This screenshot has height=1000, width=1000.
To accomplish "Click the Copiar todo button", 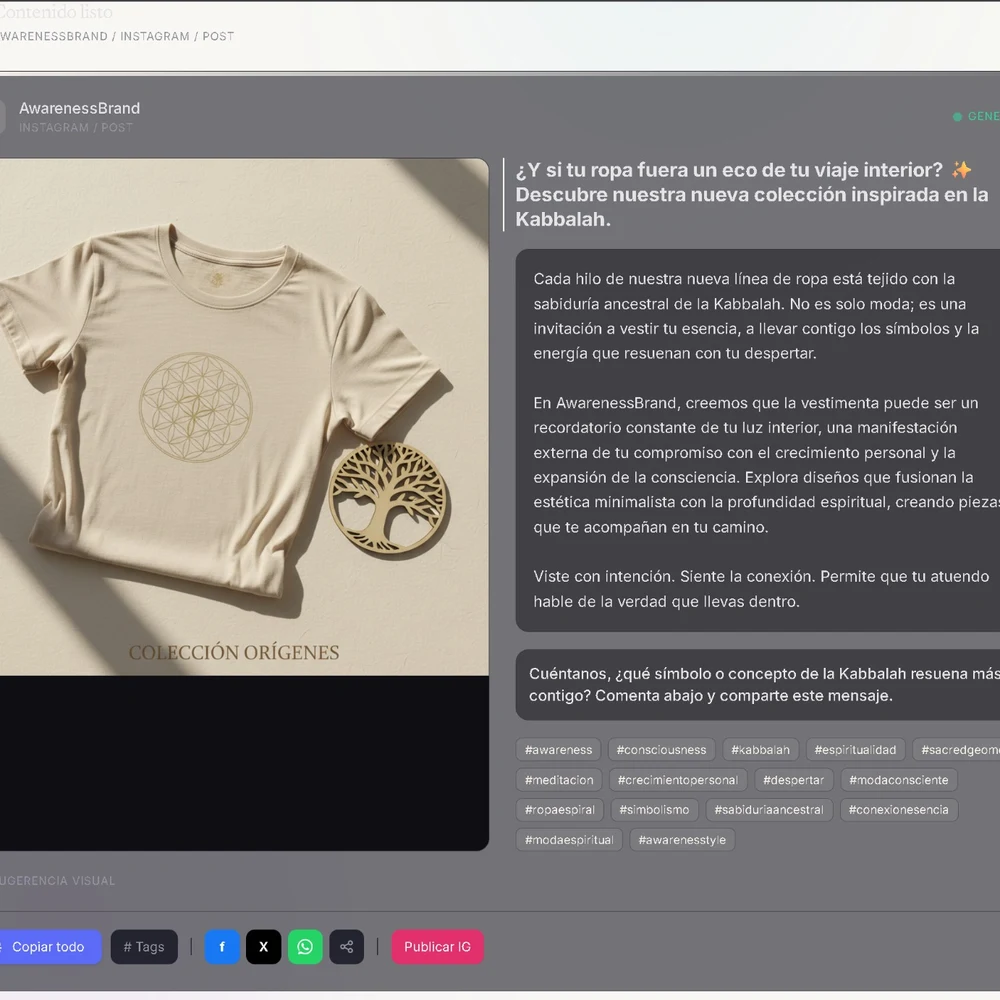I will (48, 946).
